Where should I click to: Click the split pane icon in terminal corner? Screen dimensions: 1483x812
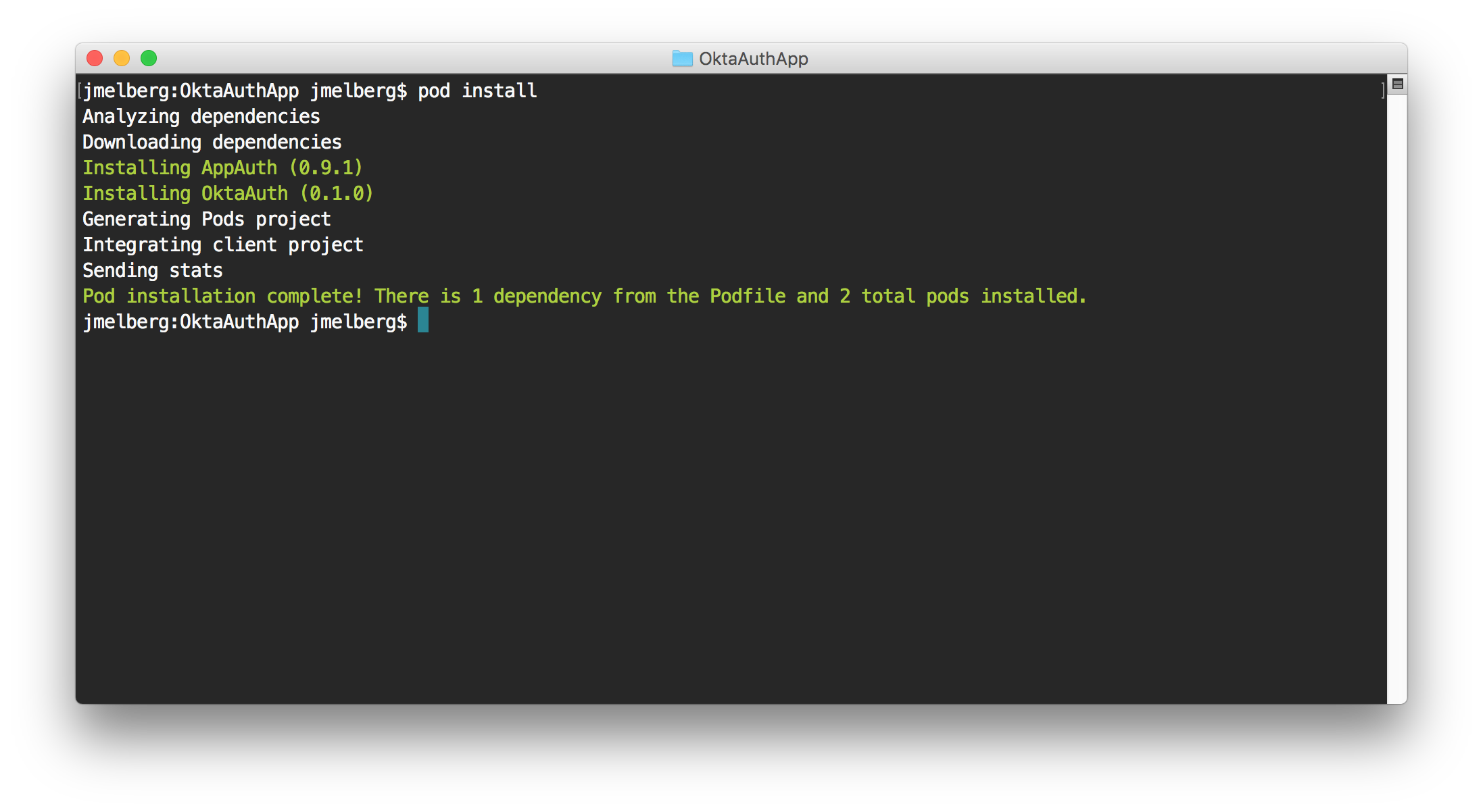pos(1398,84)
